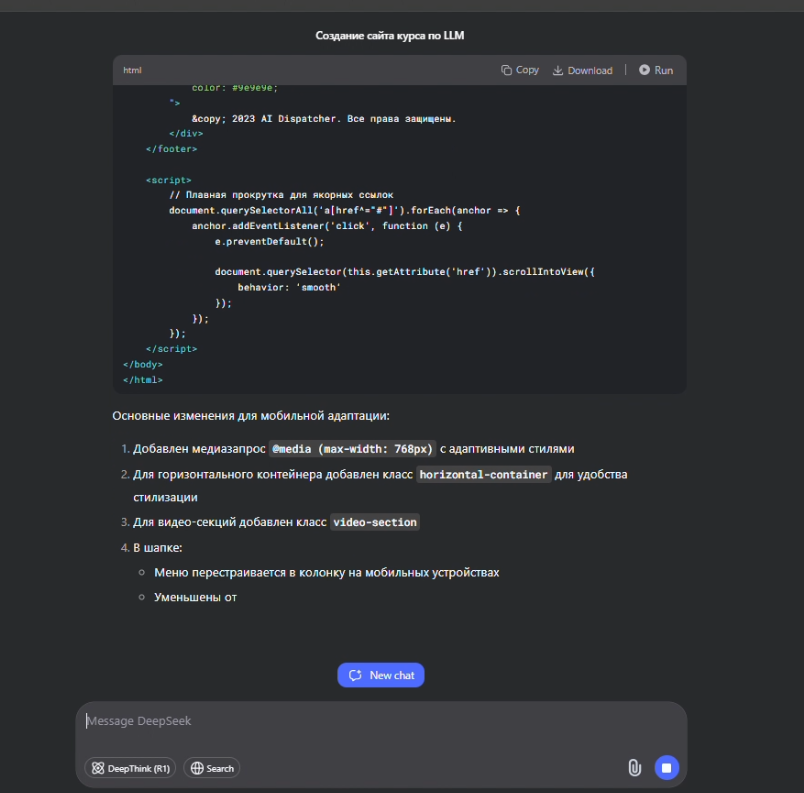Attach a file with the paperclip icon
The image size is (804, 793).
pos(634,767)
